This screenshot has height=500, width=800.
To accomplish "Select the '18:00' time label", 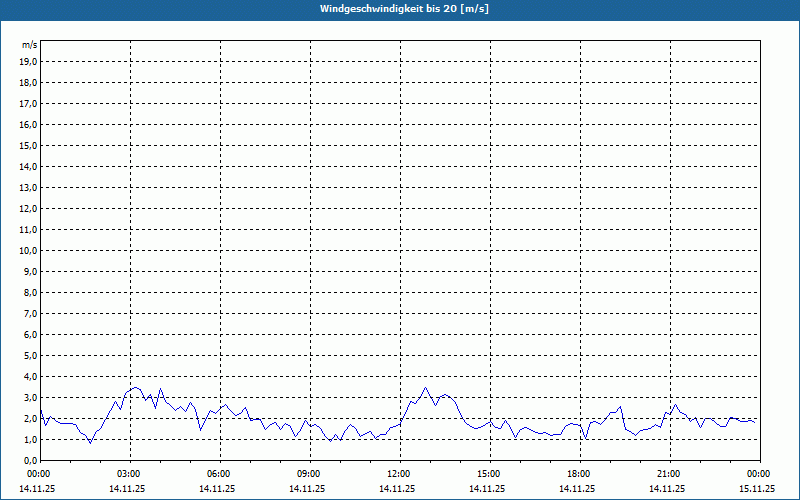I will [x=581, y=474].
